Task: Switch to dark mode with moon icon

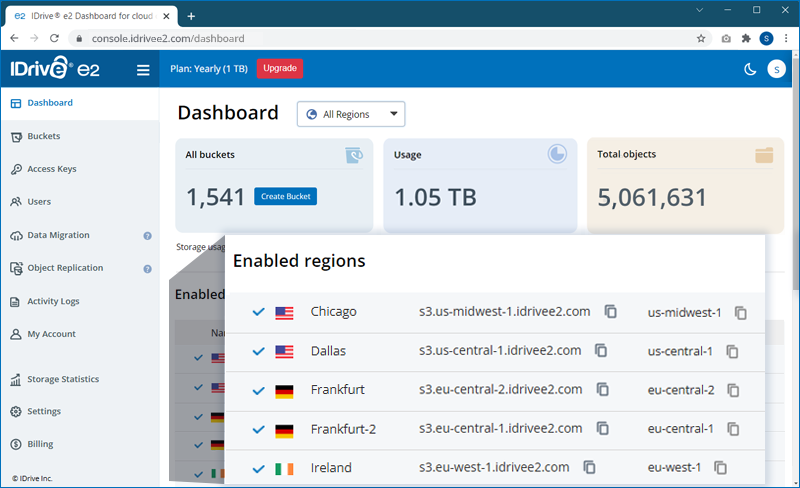Action: [750, 69]
